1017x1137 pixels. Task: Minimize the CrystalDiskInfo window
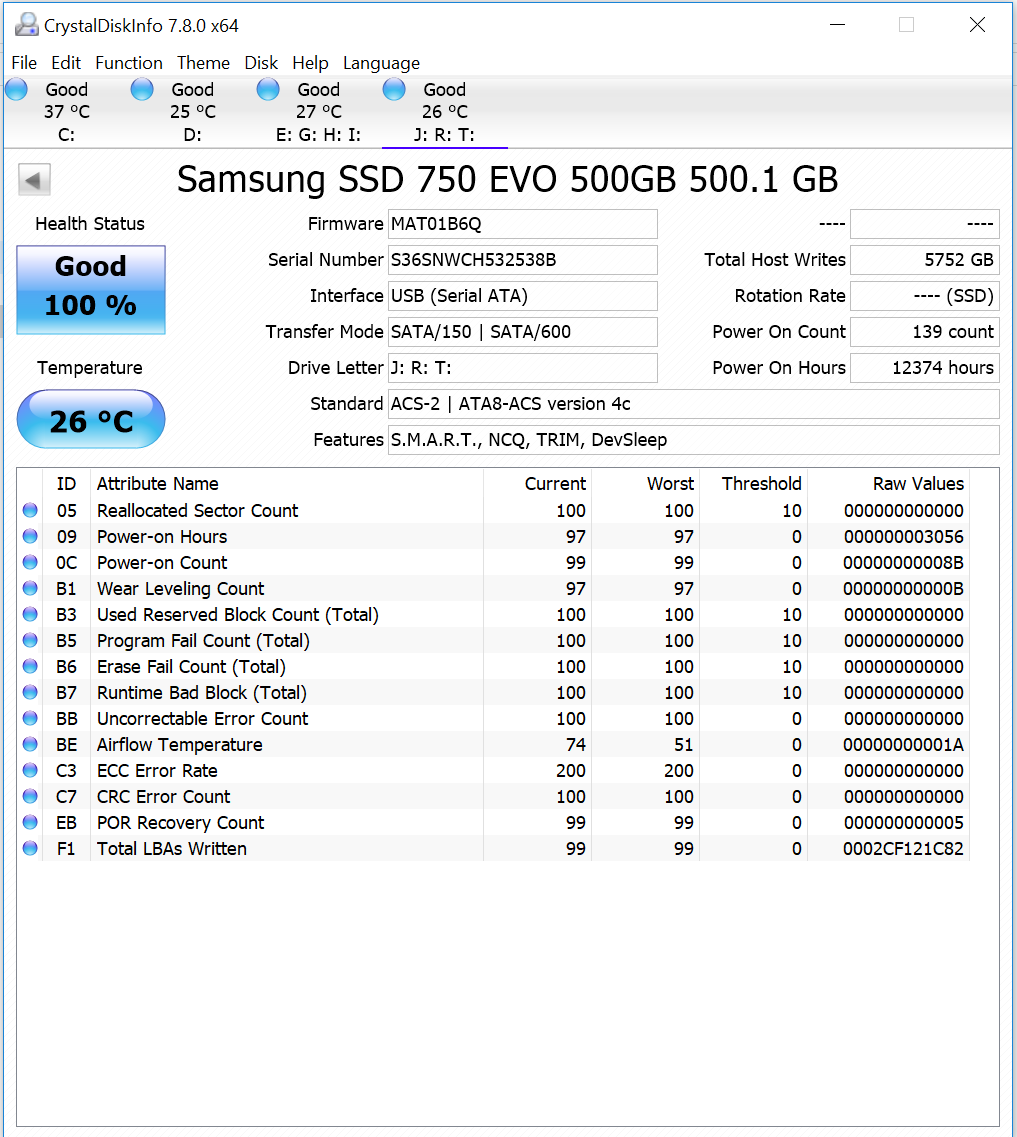(837, 25)
